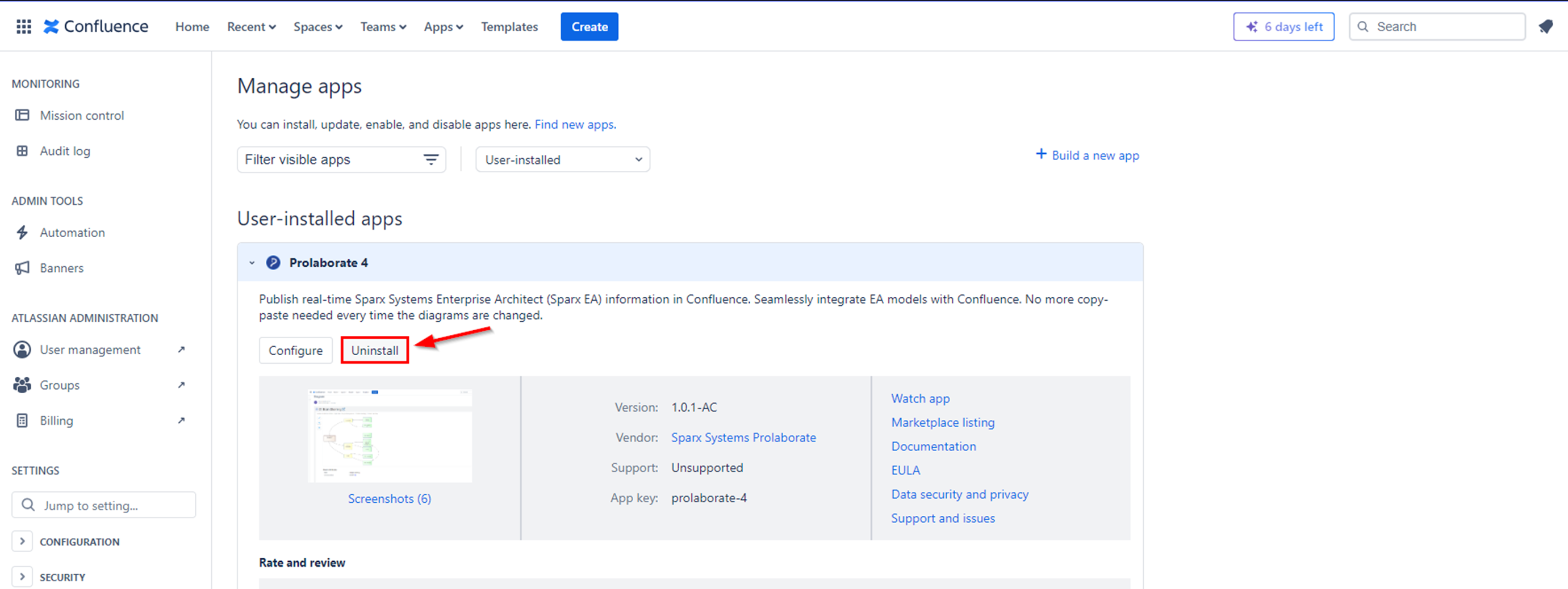Image resolution: width=1568 pixels, height=589 pixels.
Task: Expand the Security settings section
Action: 23,576
